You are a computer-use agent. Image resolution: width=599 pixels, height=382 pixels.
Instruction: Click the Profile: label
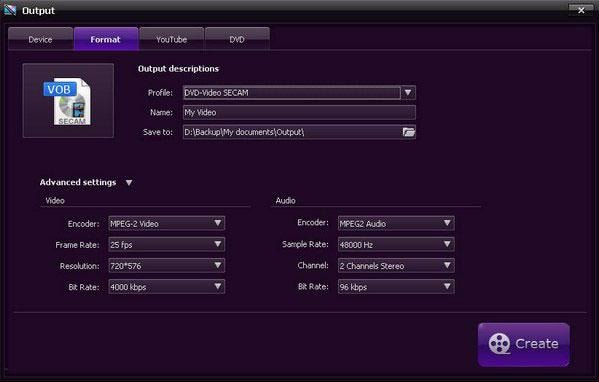click(160, 93)
